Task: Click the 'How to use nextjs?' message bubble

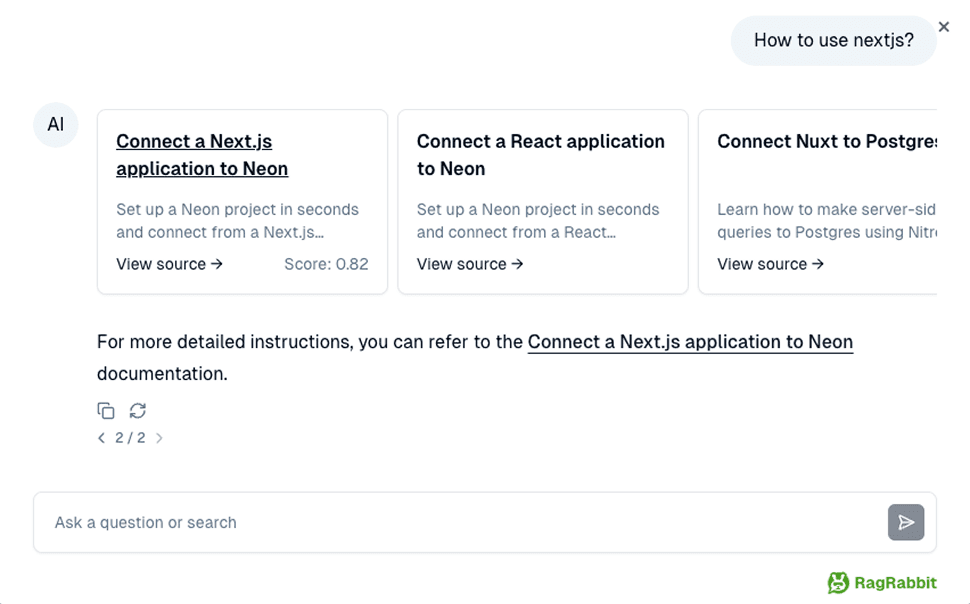Action: click(833, 41)
